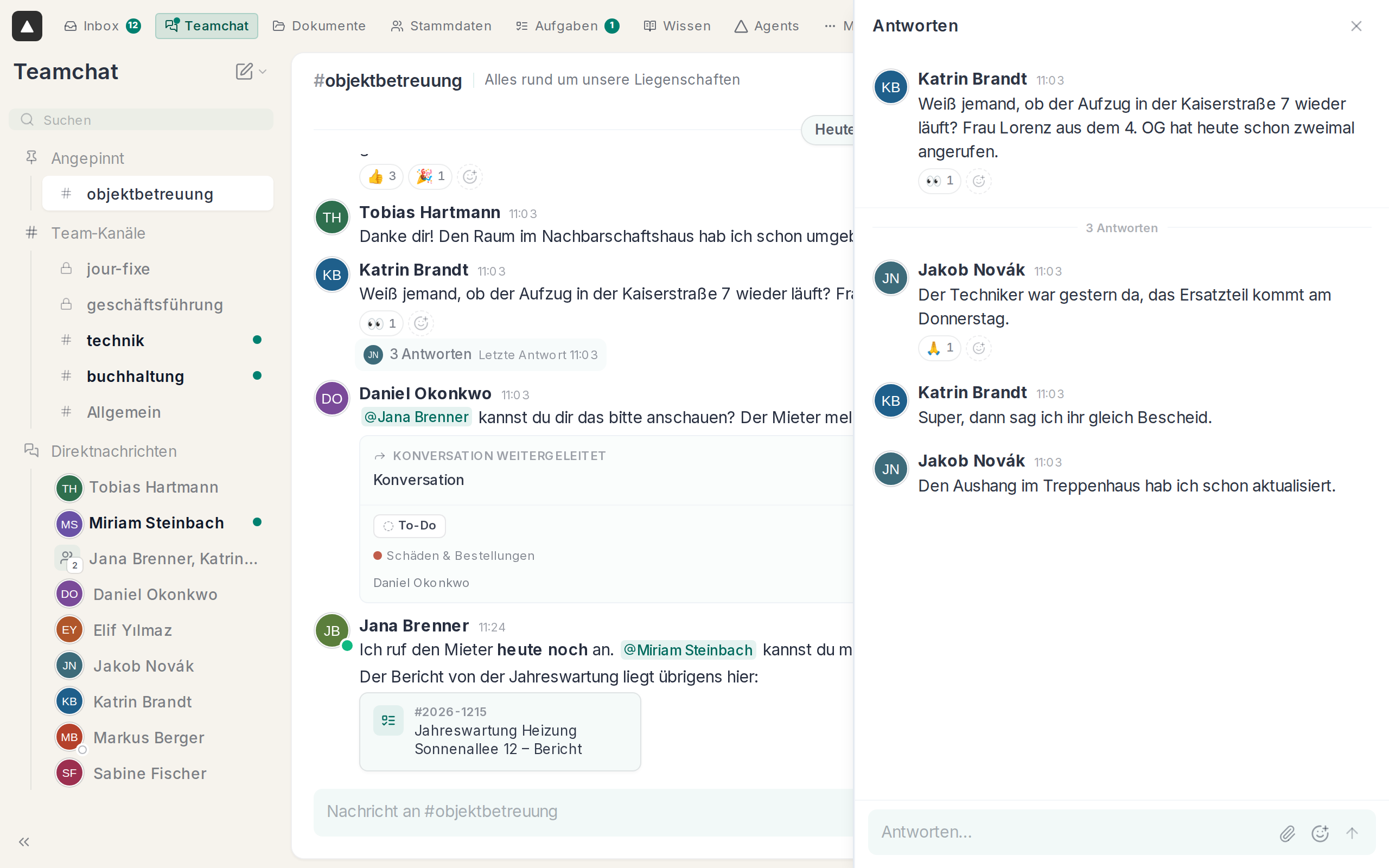Screen dimensions: 1389x868
Task: Open direct message with Miriam Steinbach
Action: click(158, 523)
